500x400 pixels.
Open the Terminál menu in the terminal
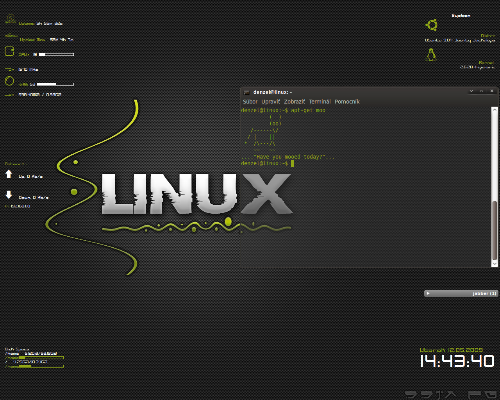coord(320,102)
